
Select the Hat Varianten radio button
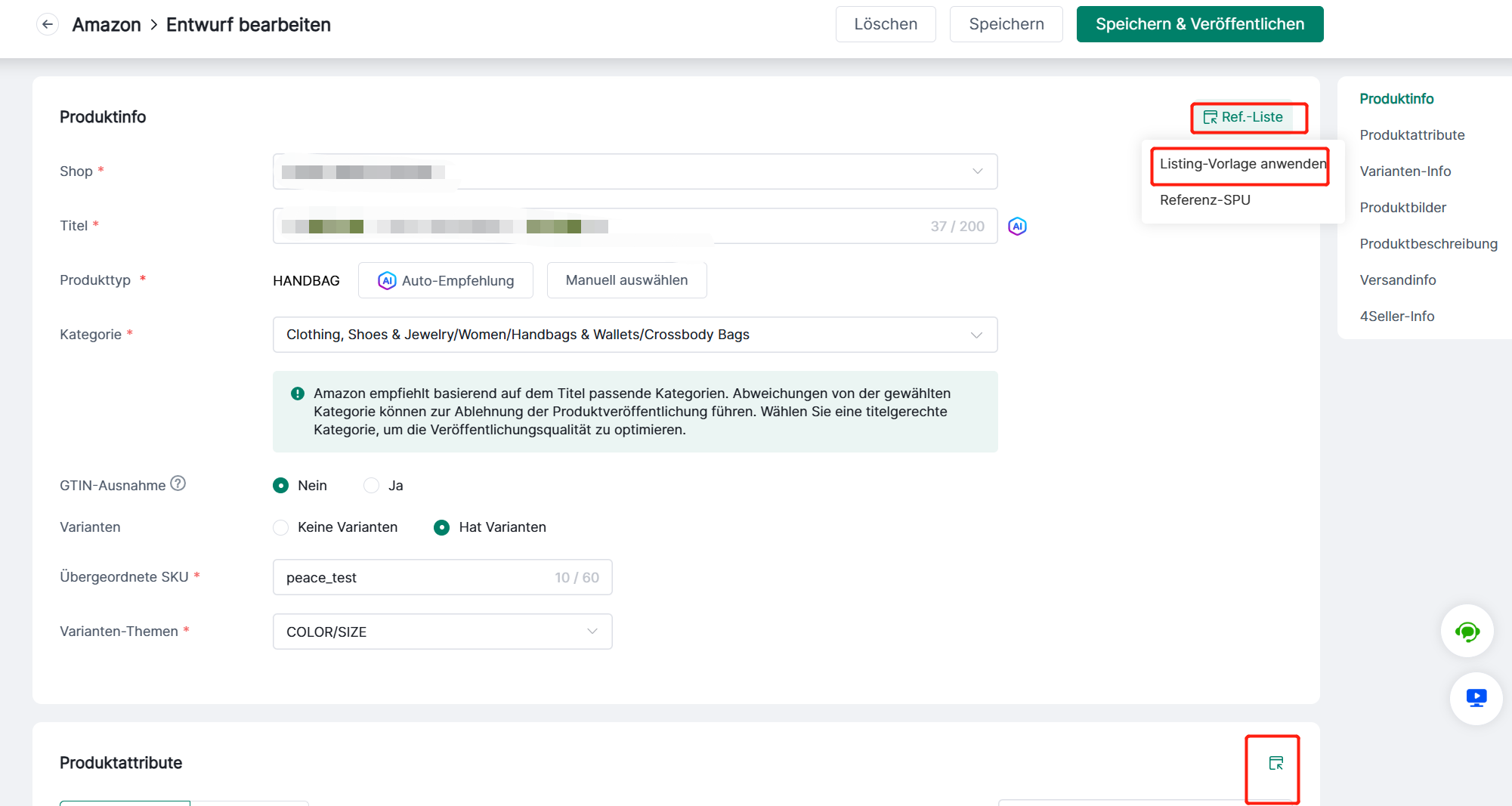[442, 527]
